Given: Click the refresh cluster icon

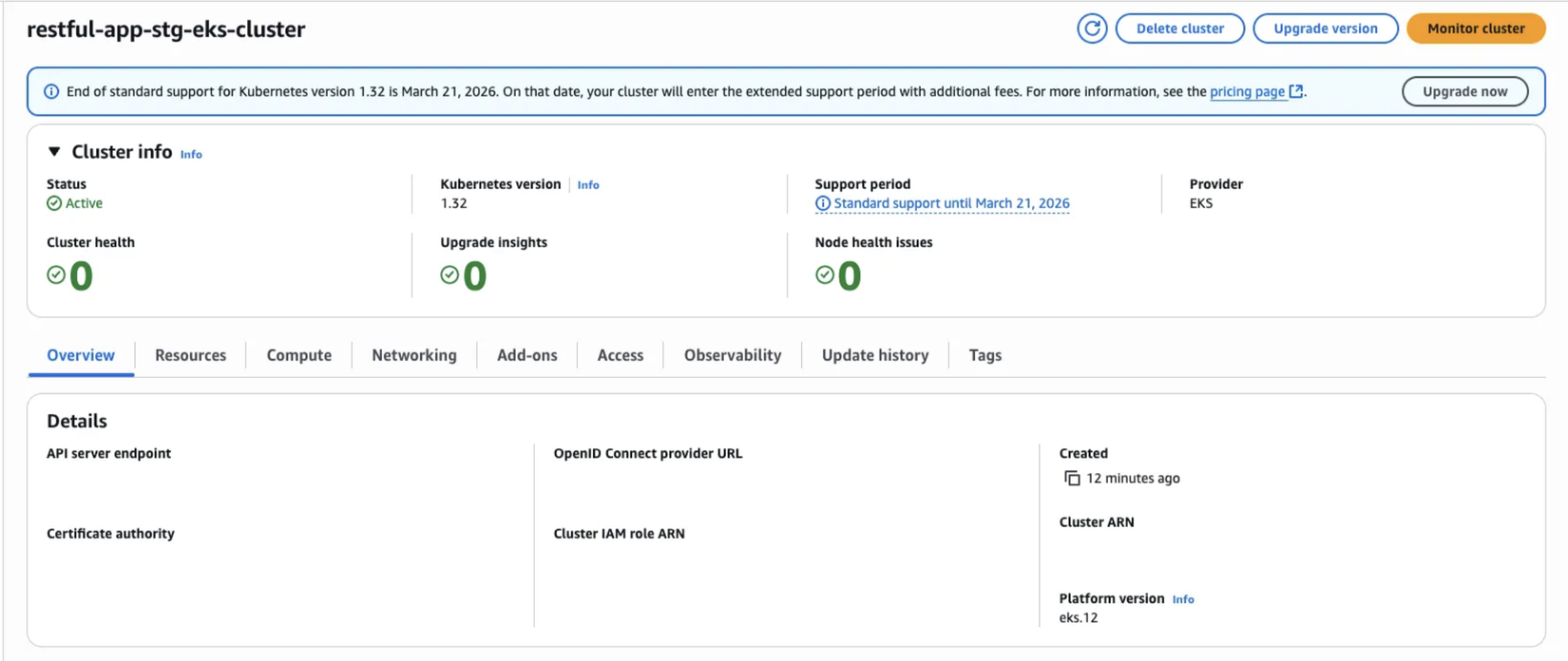Looking at the screenshot, I should click(x=1092, y=28).
